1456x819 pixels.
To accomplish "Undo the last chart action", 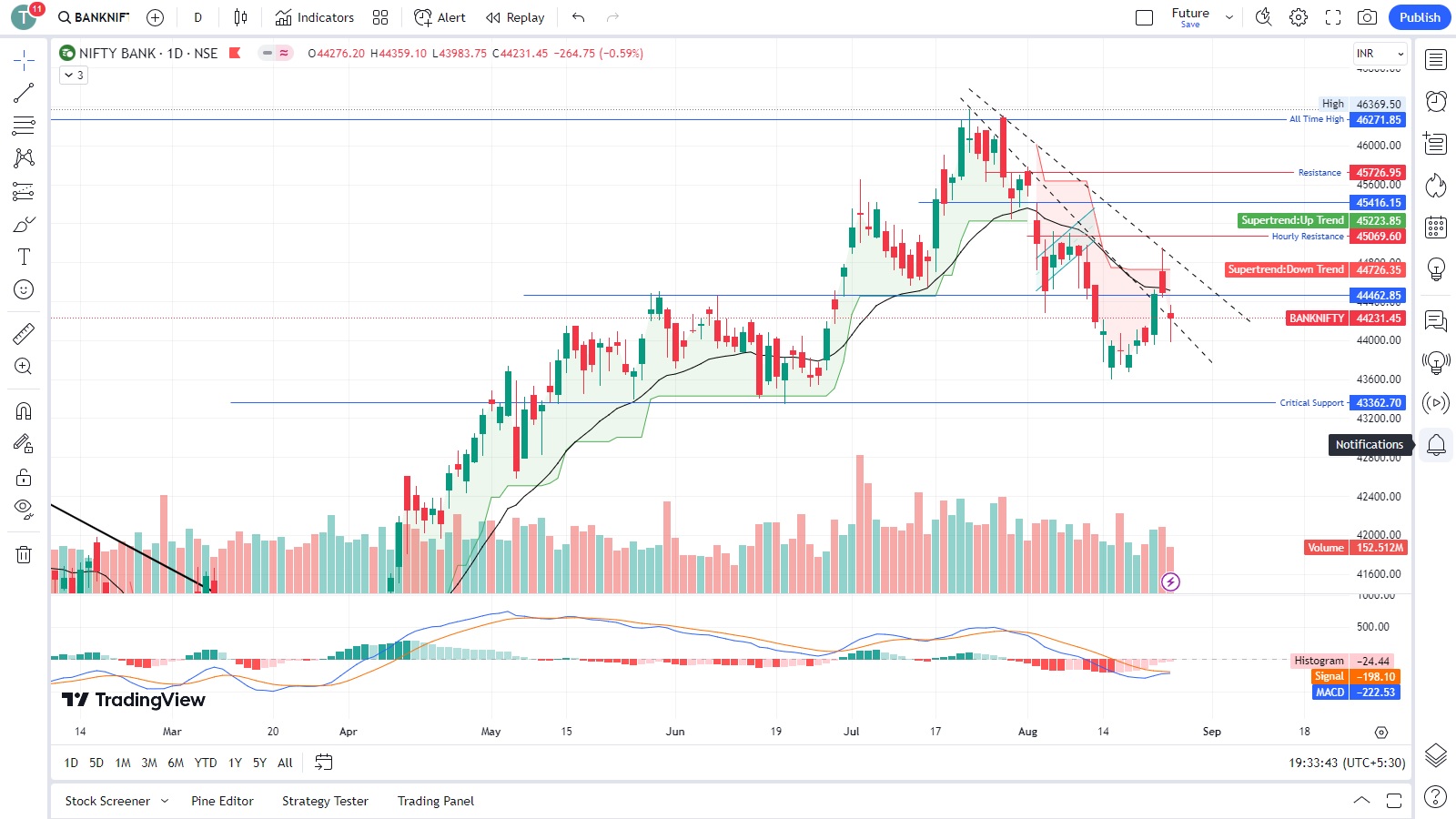I will (579, 17).
